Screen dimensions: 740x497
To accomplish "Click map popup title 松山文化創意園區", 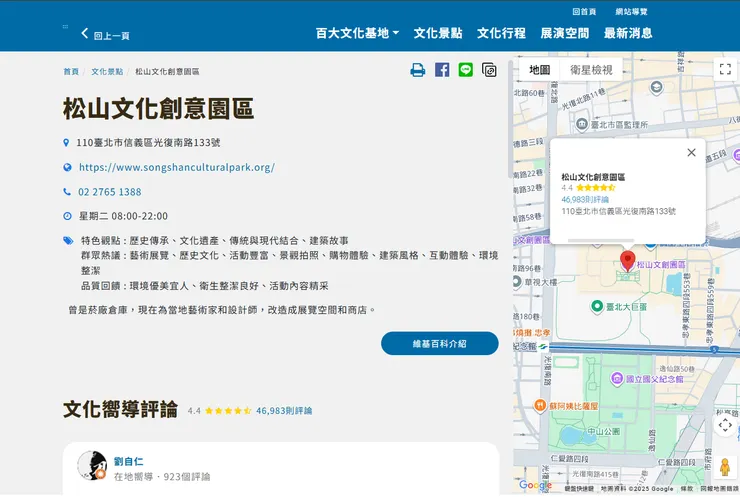I will coord(593,177).
